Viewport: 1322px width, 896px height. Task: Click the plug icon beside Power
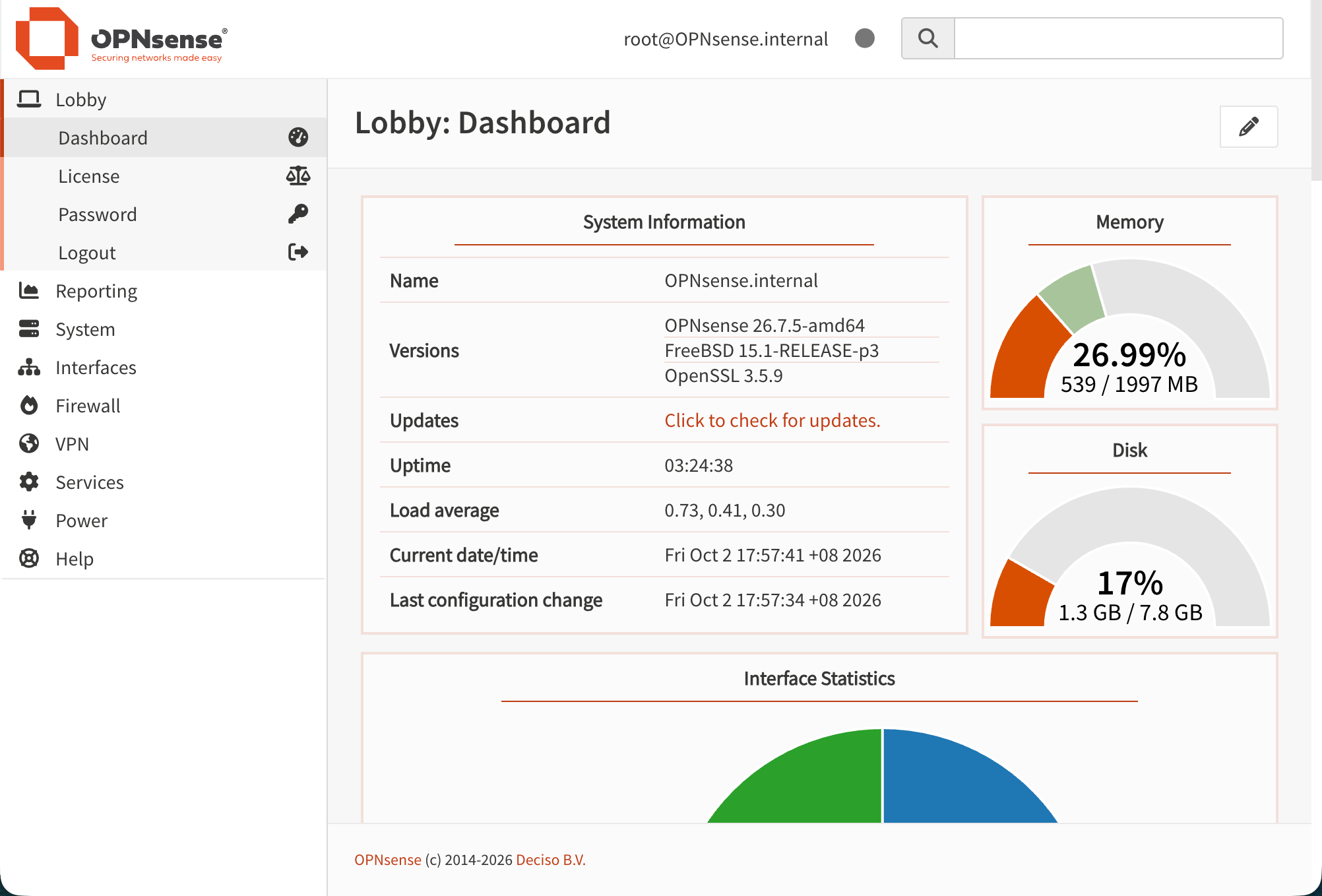coord(29,520)
